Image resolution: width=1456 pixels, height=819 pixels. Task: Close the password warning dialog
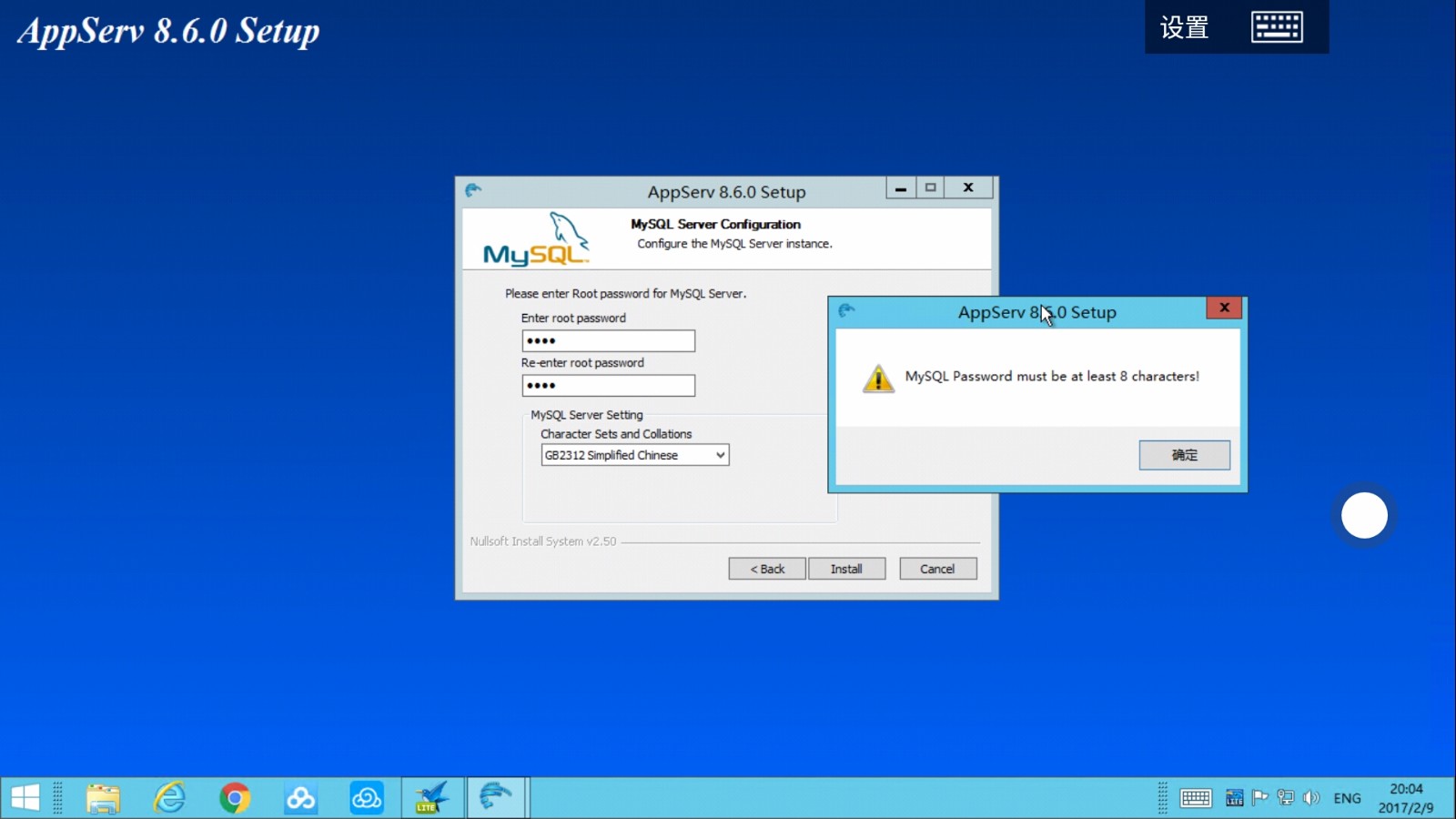(x=1224, y=308)
